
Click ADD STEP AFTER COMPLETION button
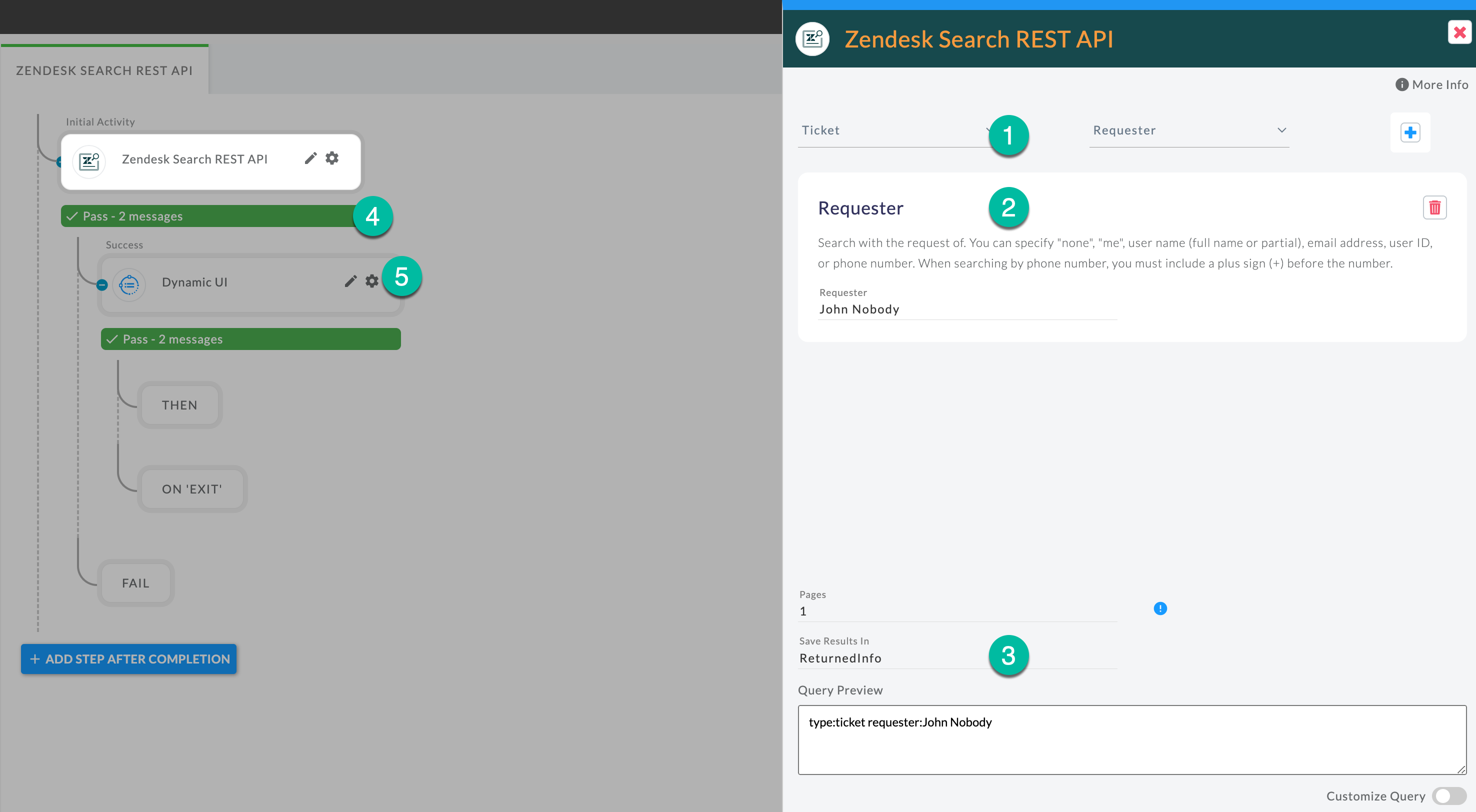click(x=129, y=659)
